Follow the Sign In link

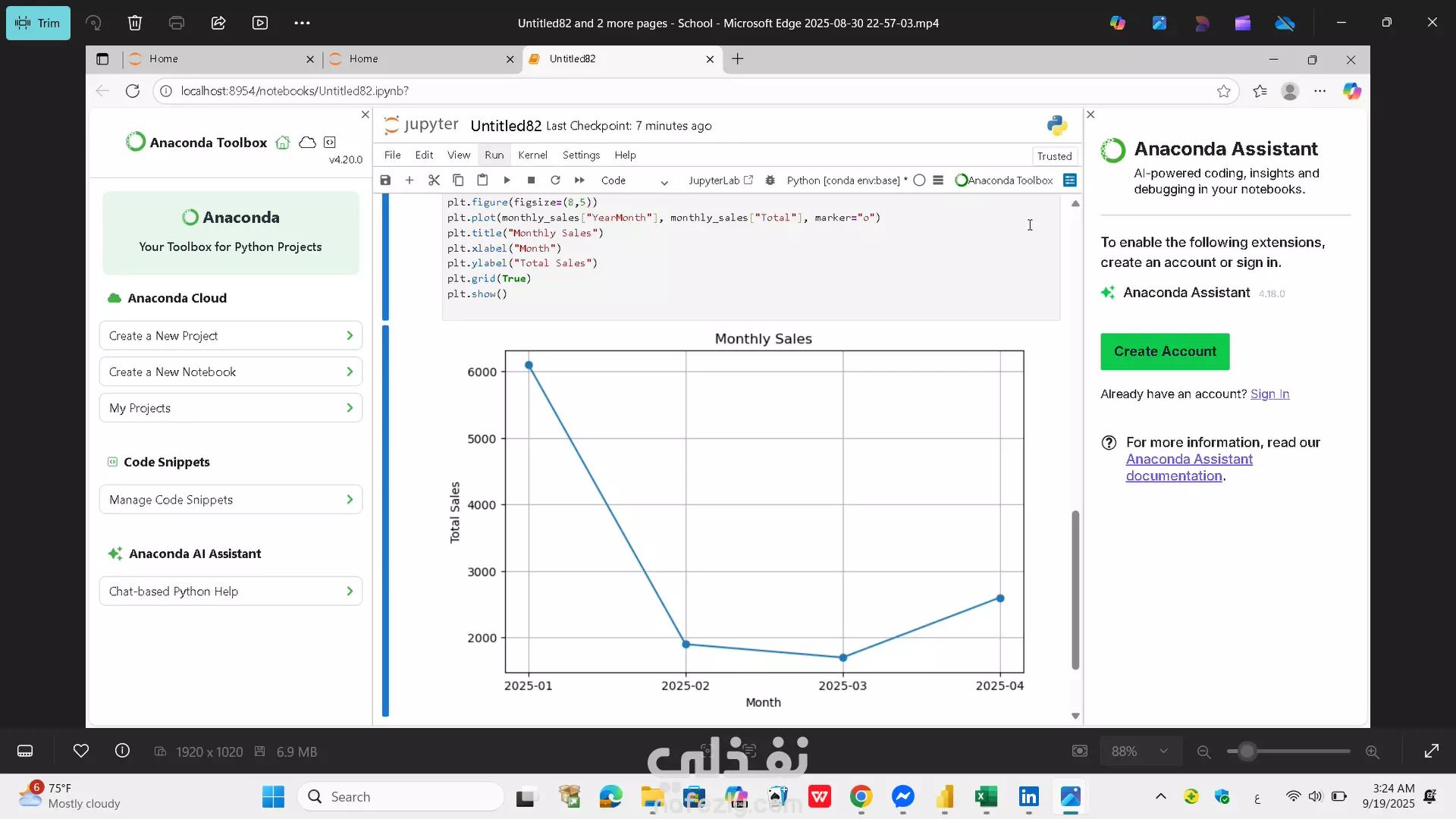(1269, 394)
